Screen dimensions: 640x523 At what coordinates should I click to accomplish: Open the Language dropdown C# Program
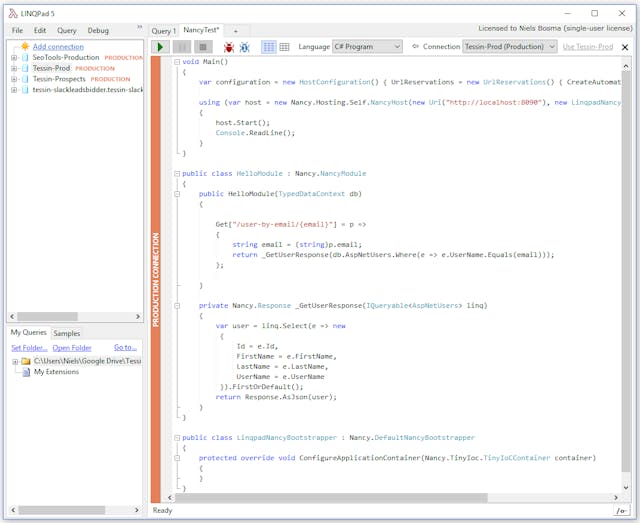click(x=367, y=47)
